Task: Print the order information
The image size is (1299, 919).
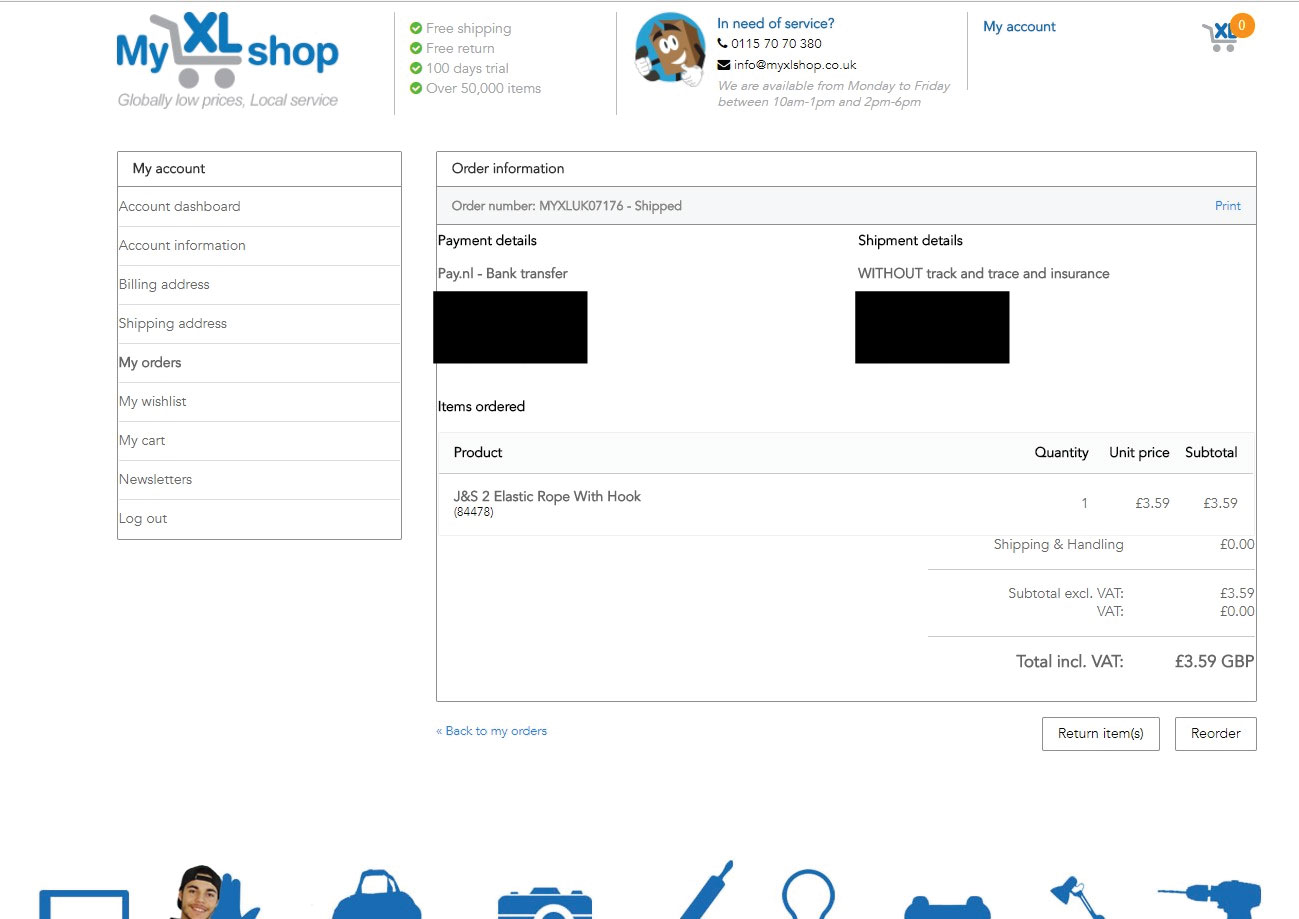Action: (x=1228, y=206)
